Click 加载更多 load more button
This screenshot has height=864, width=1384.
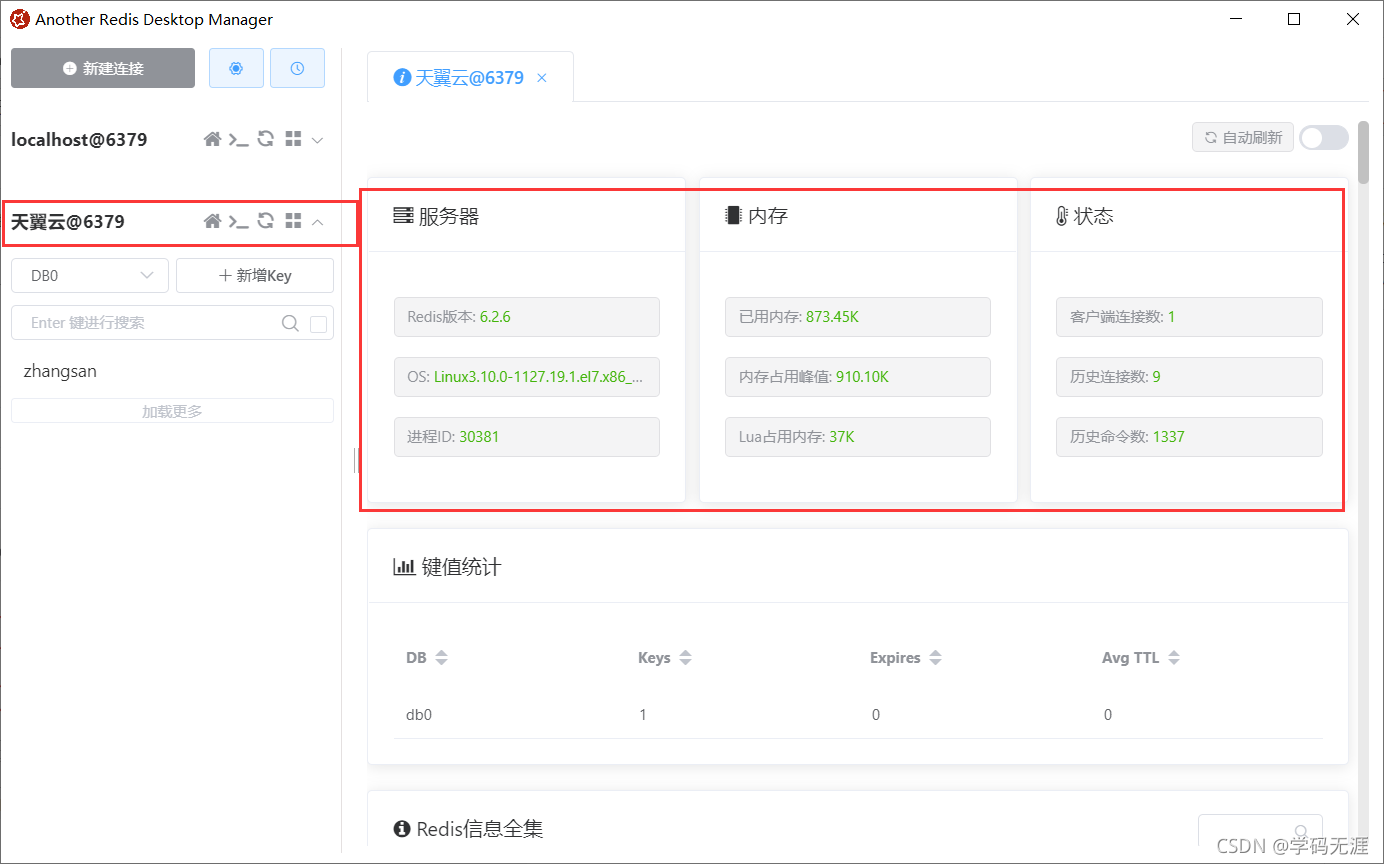(x=172, y=411)
